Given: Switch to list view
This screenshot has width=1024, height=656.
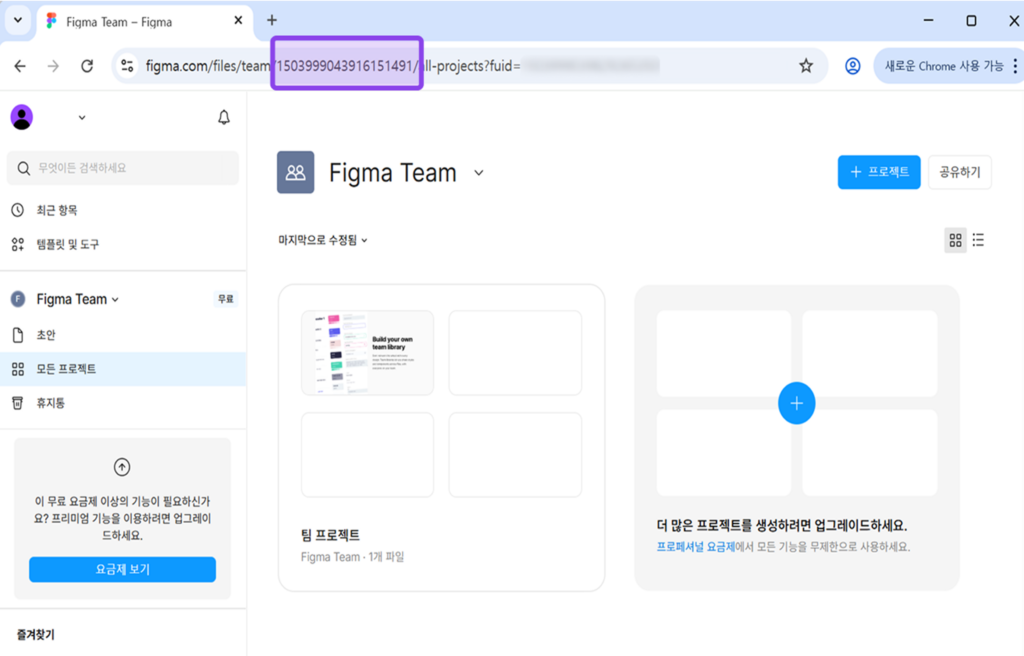Looking at the screenshot, I should [978, 240].
